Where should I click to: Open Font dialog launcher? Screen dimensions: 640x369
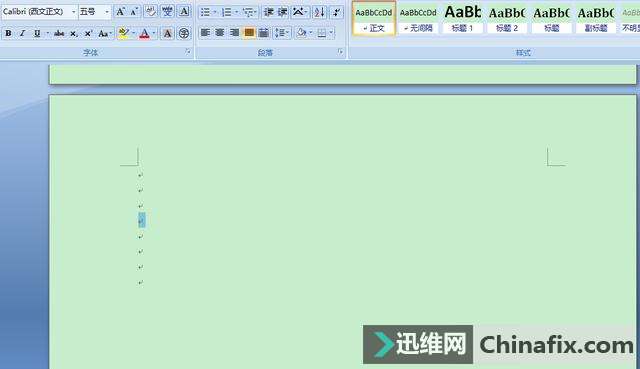[188, 51]
